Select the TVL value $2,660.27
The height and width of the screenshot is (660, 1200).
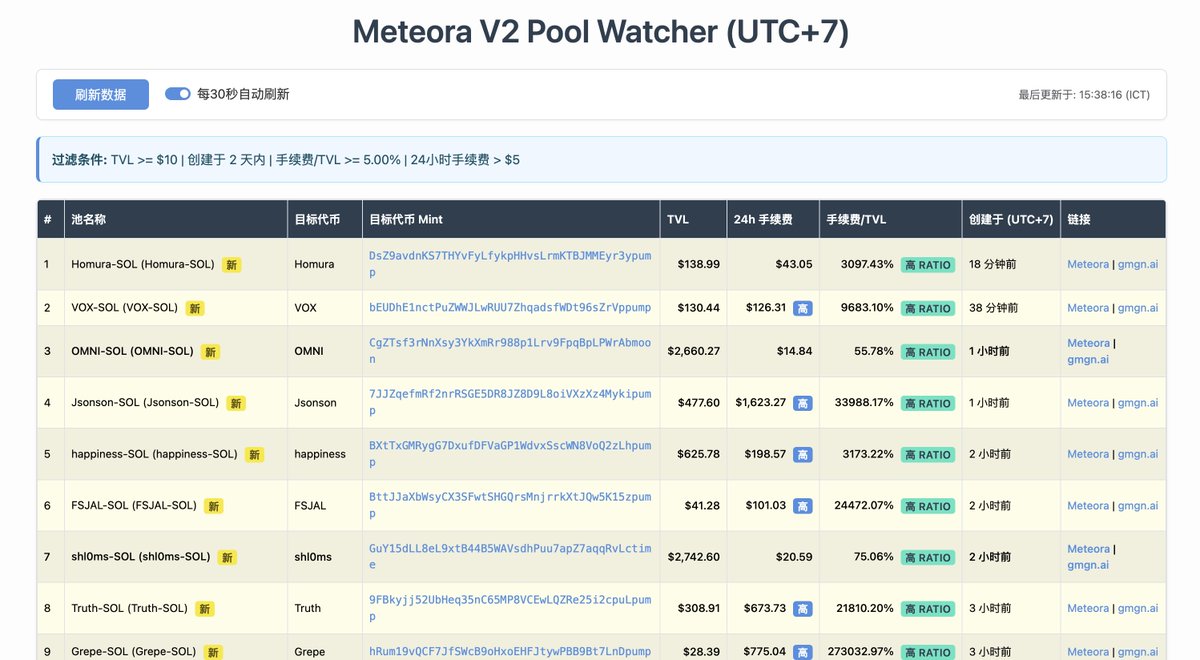pos(693,351)
